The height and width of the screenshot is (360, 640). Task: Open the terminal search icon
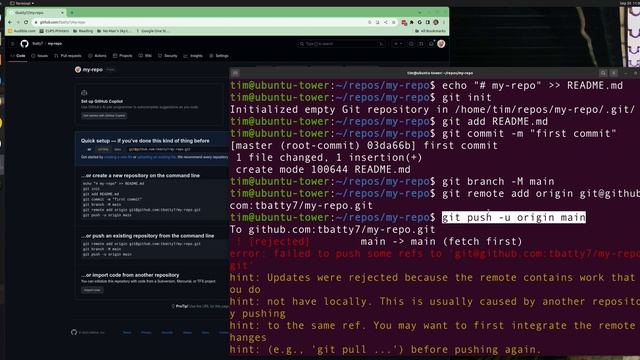point(603,73)
